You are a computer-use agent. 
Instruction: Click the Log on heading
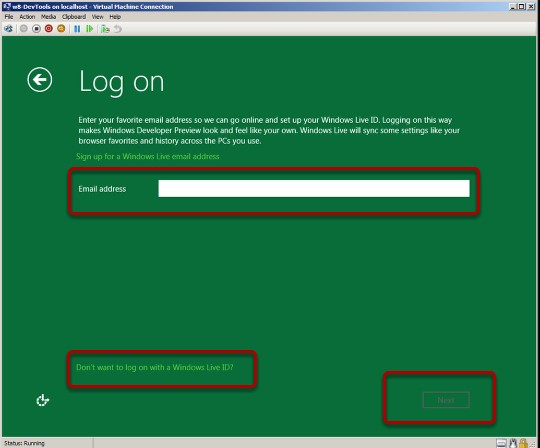(122, 82)
